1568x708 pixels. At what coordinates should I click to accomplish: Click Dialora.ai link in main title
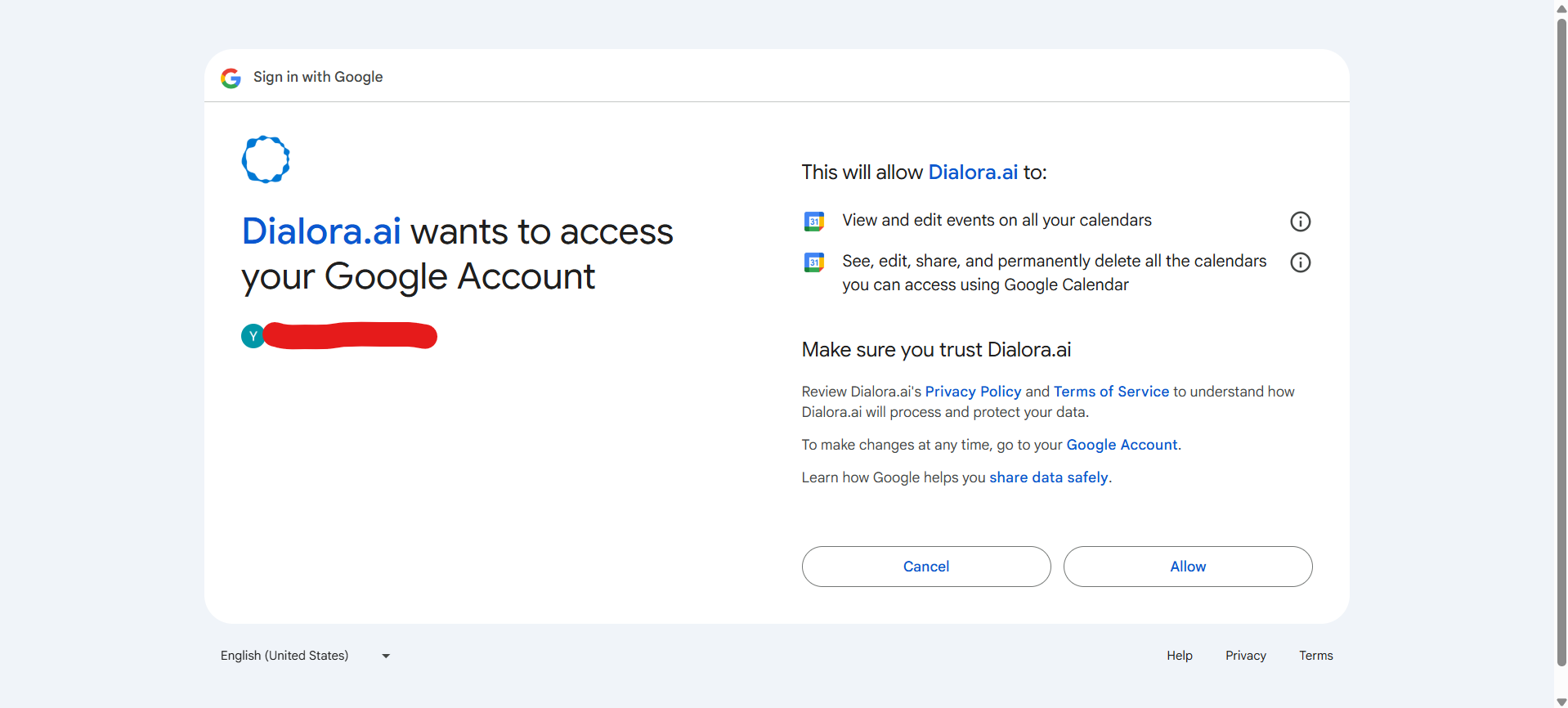click(321, 231)
